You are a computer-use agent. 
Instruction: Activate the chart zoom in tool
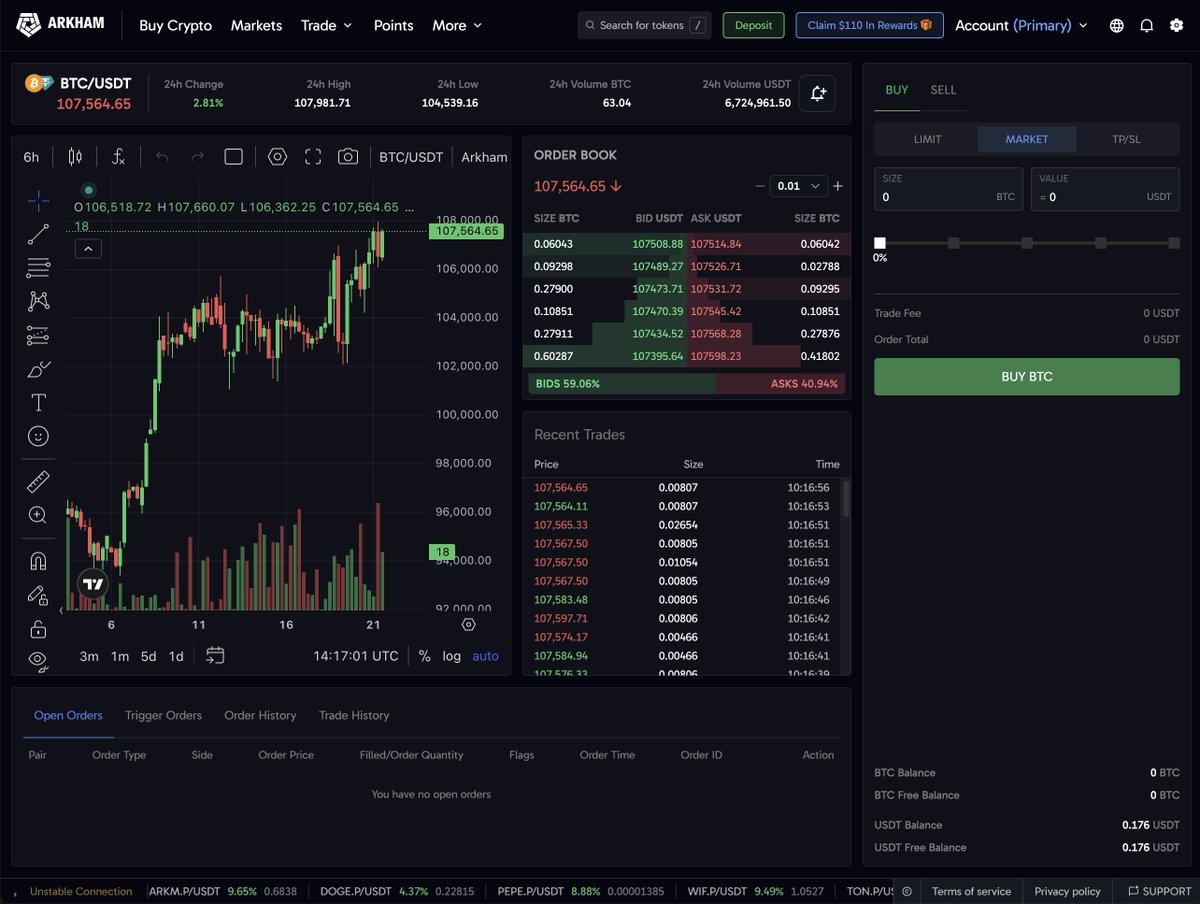38,515
